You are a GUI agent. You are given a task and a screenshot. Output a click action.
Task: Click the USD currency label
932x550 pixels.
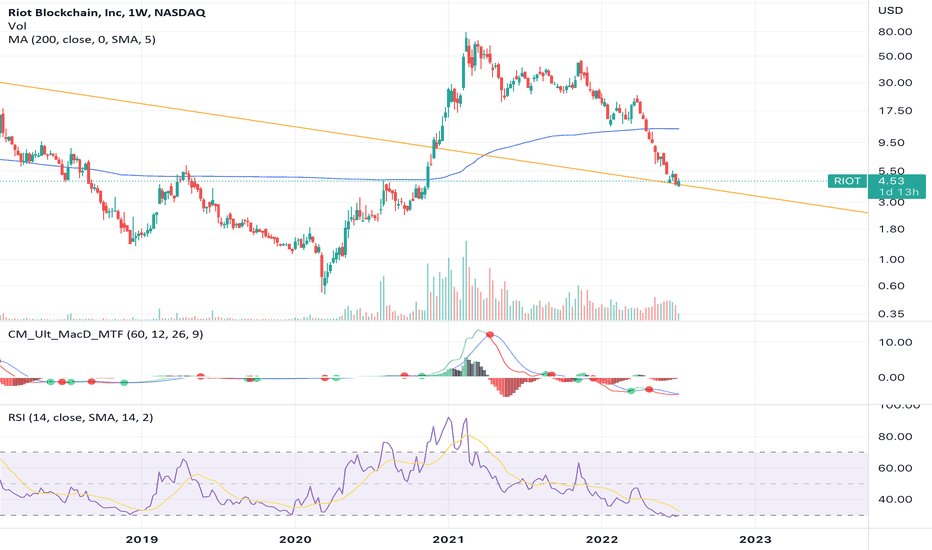click(890, 11)
